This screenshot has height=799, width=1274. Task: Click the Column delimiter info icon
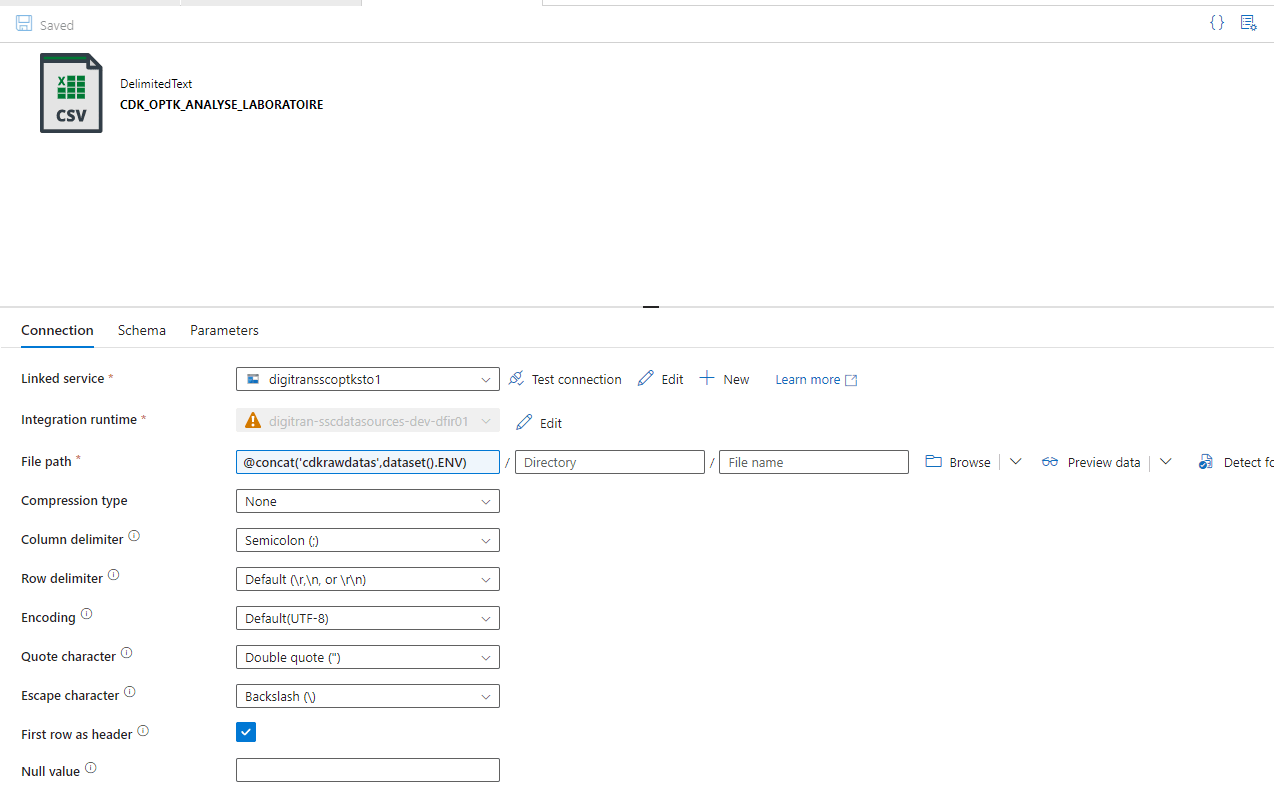[x=134, y=537]
